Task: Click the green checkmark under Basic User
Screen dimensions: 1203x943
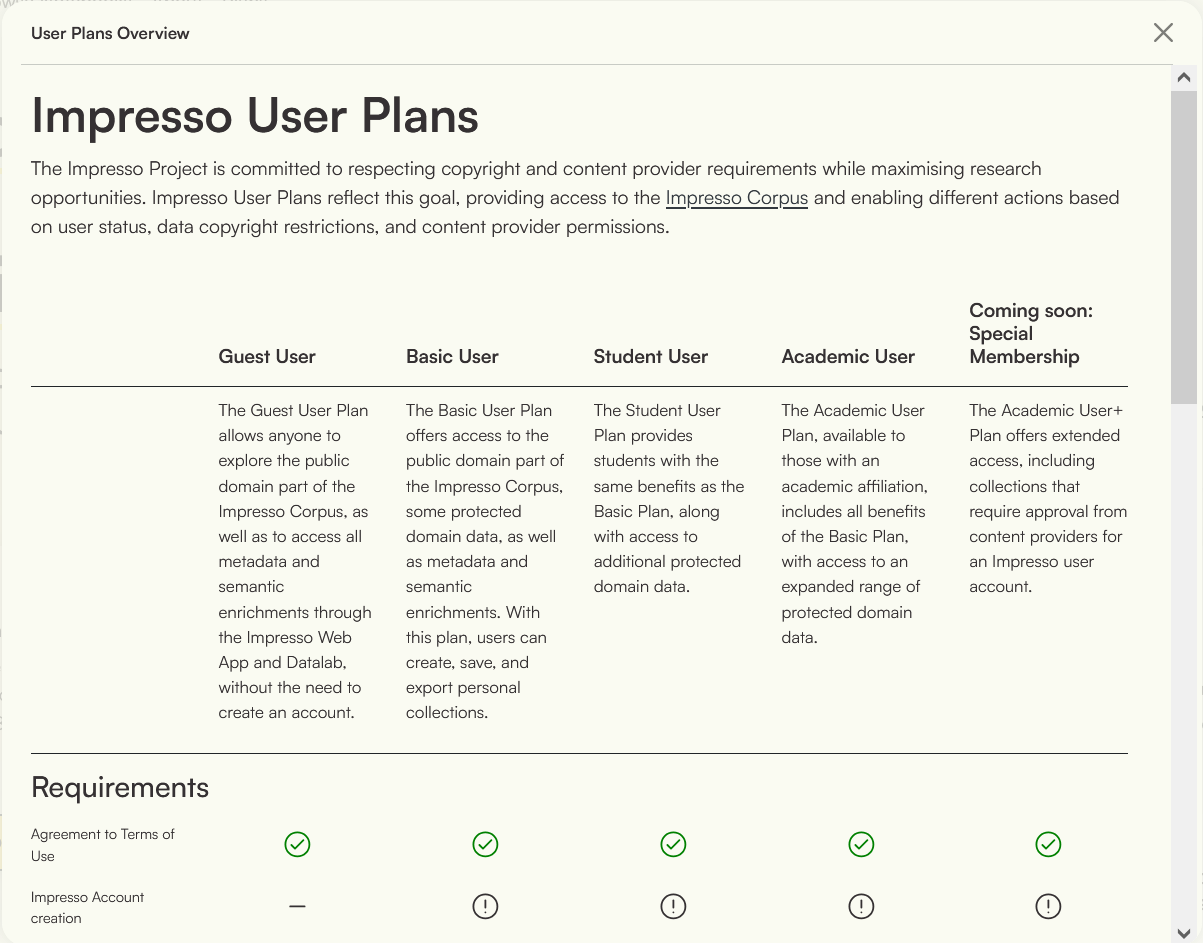Action: [x=485, y=844]
